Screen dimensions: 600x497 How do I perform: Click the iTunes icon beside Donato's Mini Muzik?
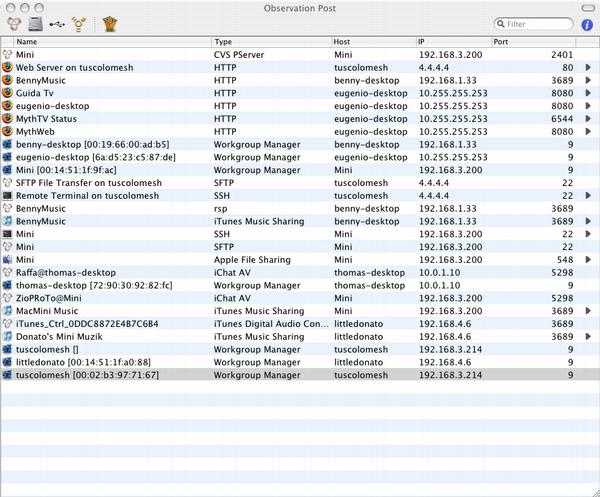coord(8,336)
